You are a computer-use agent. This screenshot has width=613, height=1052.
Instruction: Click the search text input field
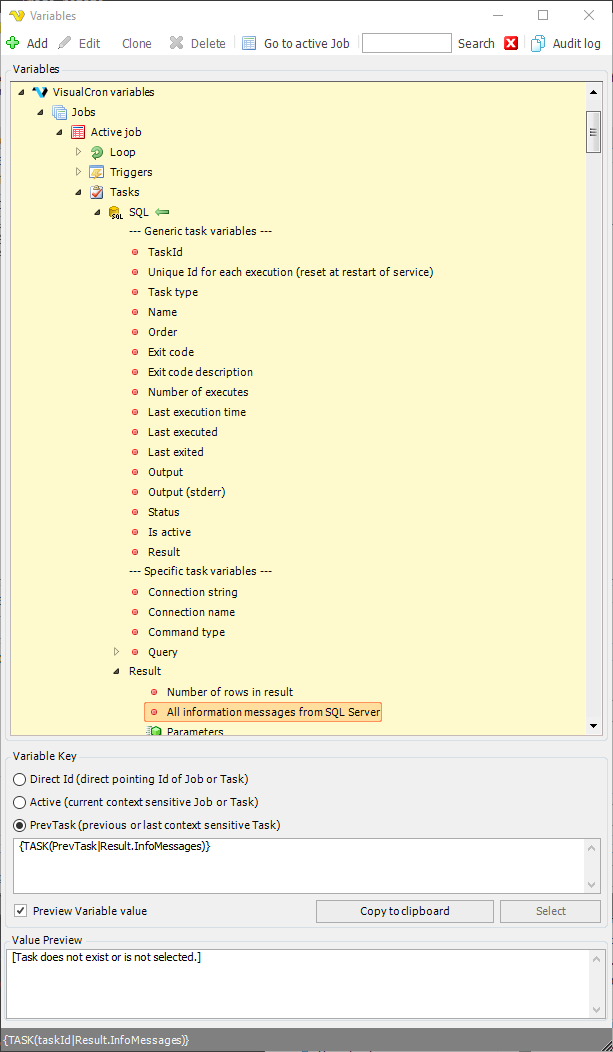pyautogui.click(x=406, y=43)
